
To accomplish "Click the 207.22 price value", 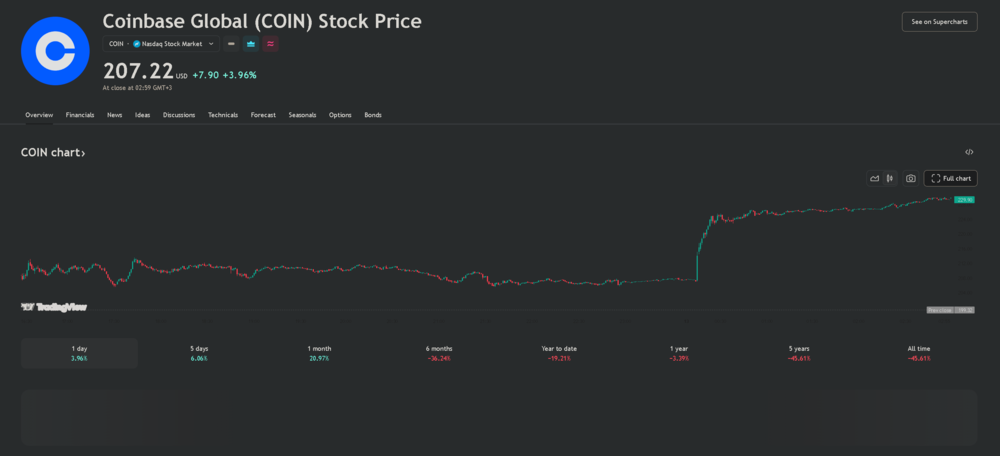I will click(138, 71).
